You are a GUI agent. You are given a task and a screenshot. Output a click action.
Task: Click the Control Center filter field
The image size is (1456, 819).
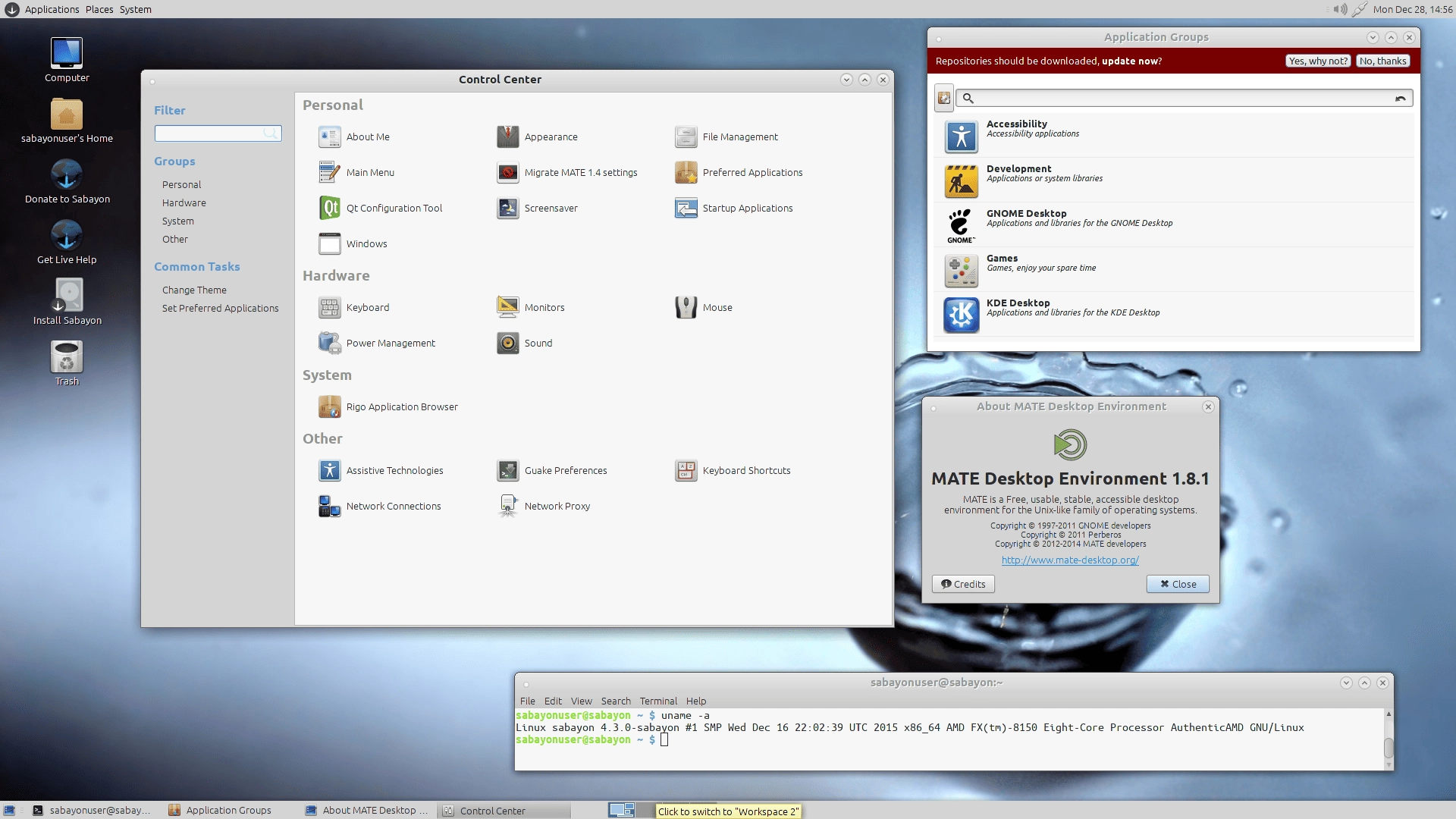[218, 133]
